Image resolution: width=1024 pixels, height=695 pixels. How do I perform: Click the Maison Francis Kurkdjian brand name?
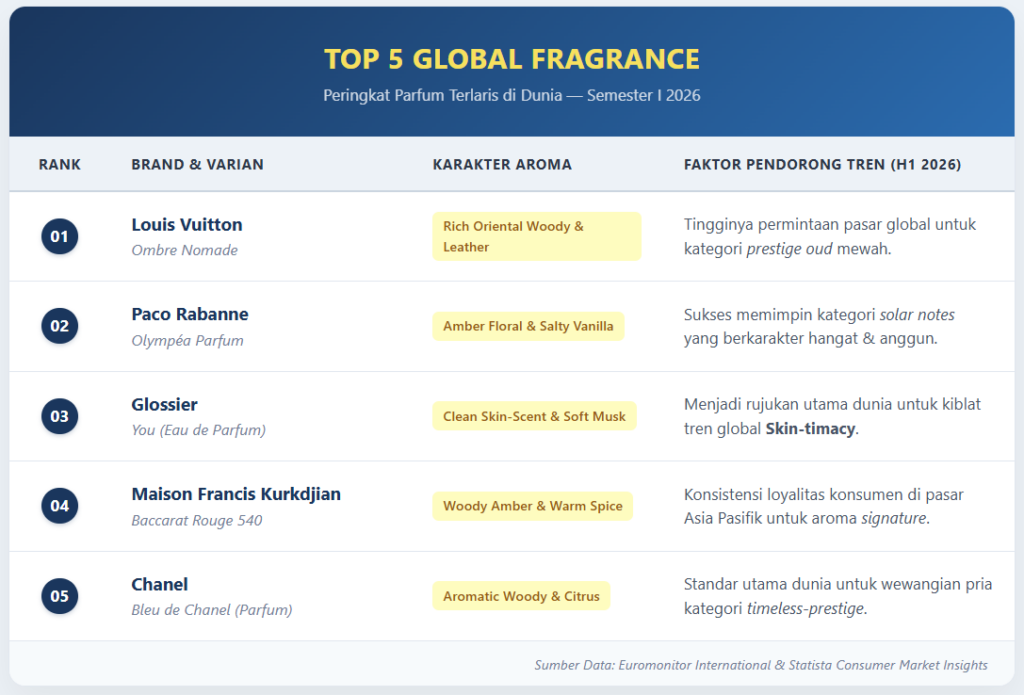pyautogui.click(x=236, y=494)
